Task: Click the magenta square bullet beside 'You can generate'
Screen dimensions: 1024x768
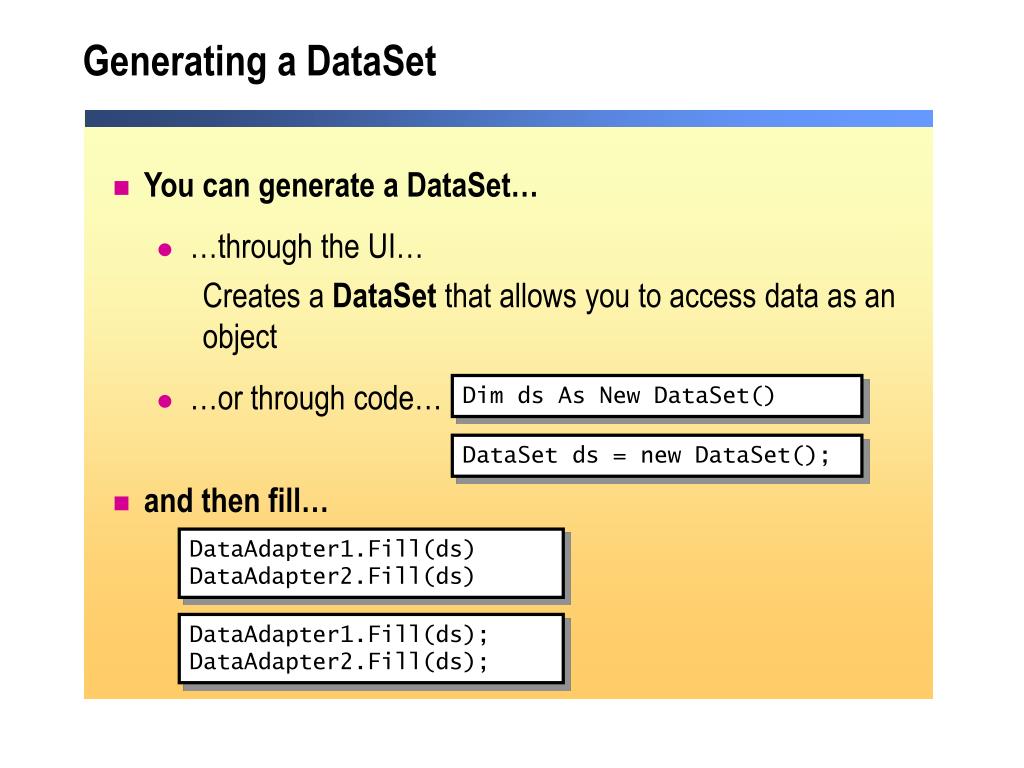Action: point(121,188)
